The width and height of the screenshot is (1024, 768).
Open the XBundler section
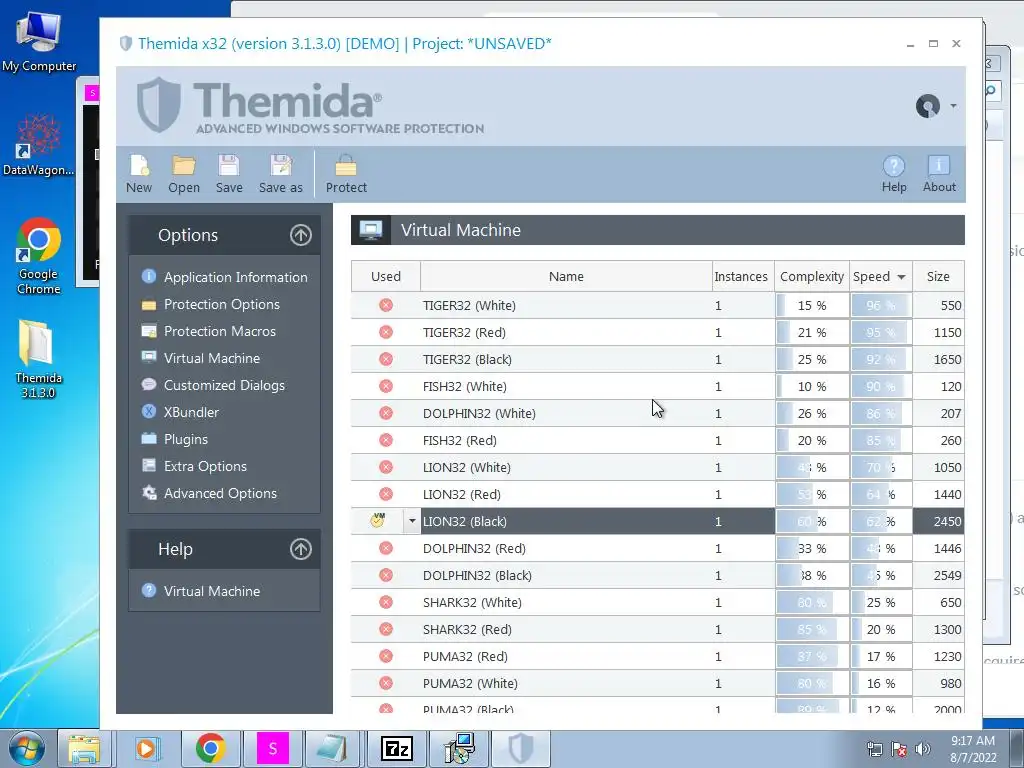191,412
